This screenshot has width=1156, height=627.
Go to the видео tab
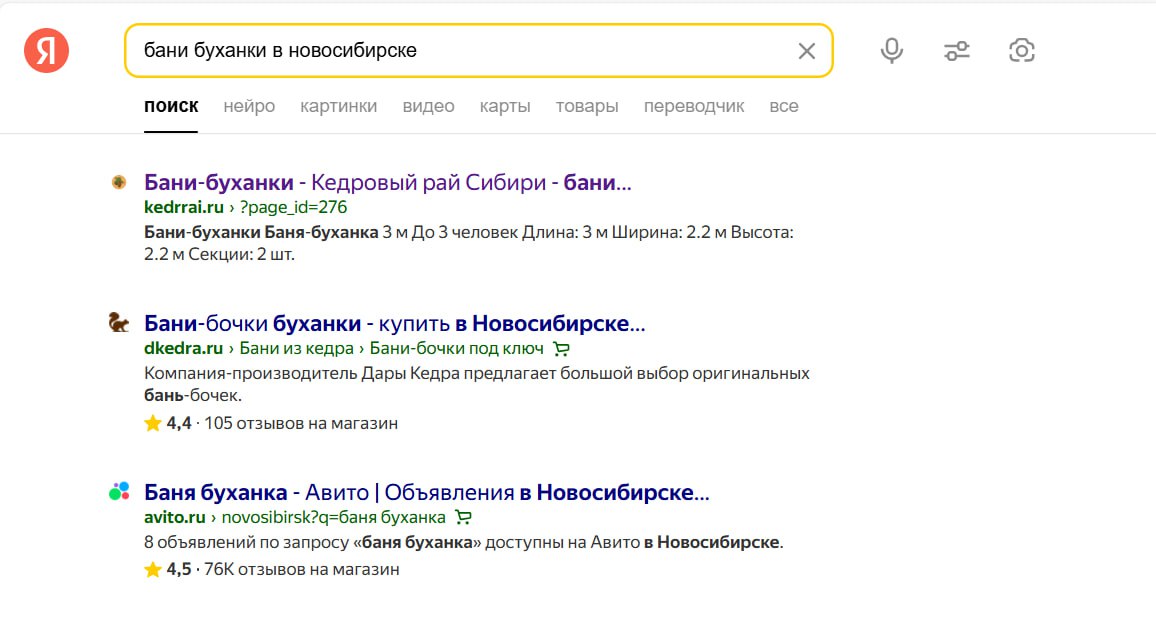click(x=428, y=106)
